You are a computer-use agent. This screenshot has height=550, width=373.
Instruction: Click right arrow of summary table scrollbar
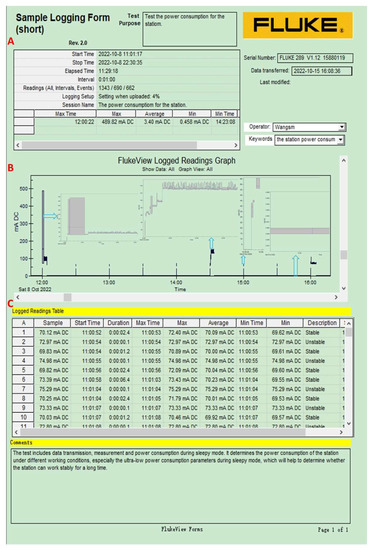[236, 145]
